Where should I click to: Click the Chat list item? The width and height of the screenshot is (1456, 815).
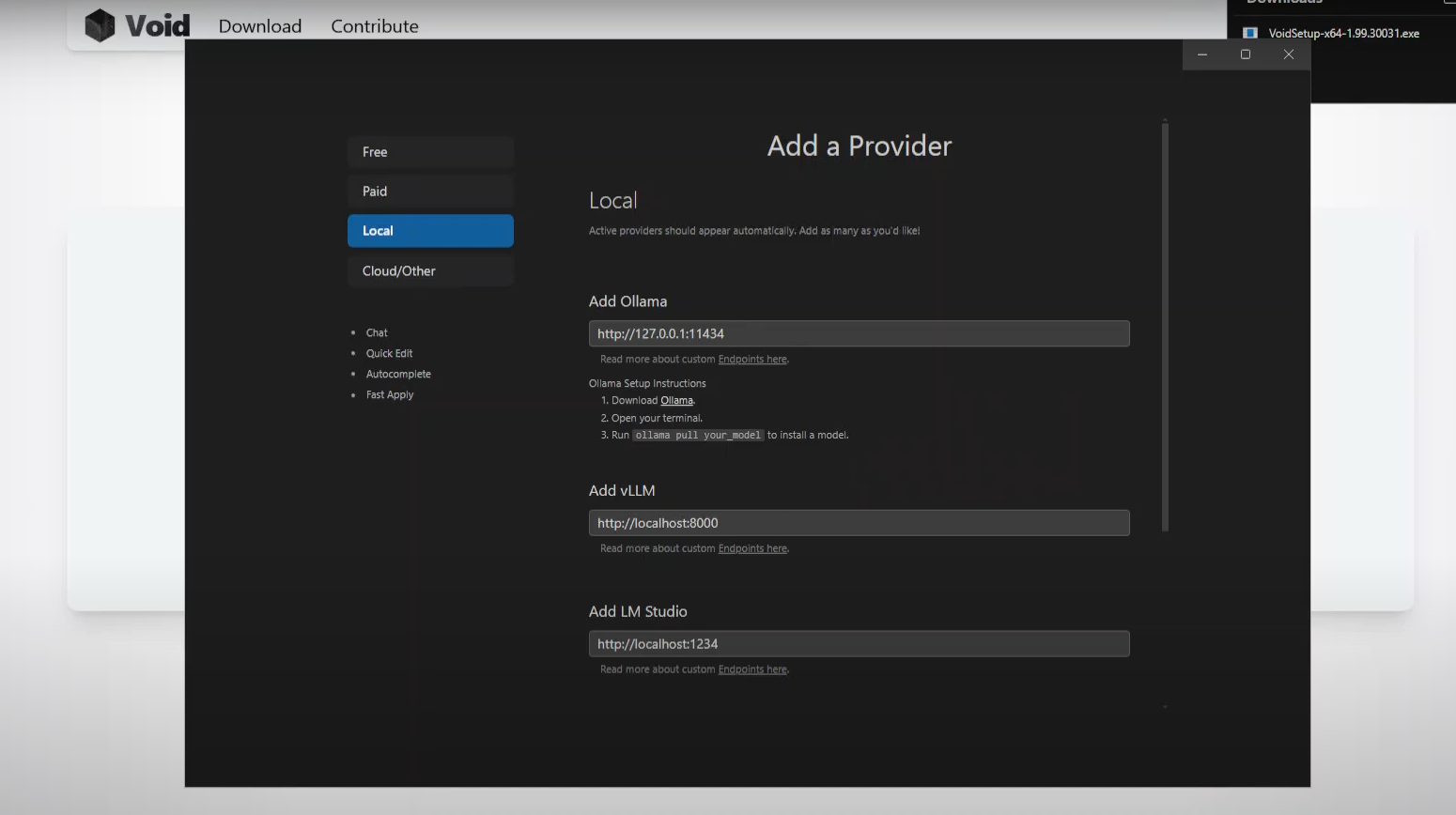(377, 333)
